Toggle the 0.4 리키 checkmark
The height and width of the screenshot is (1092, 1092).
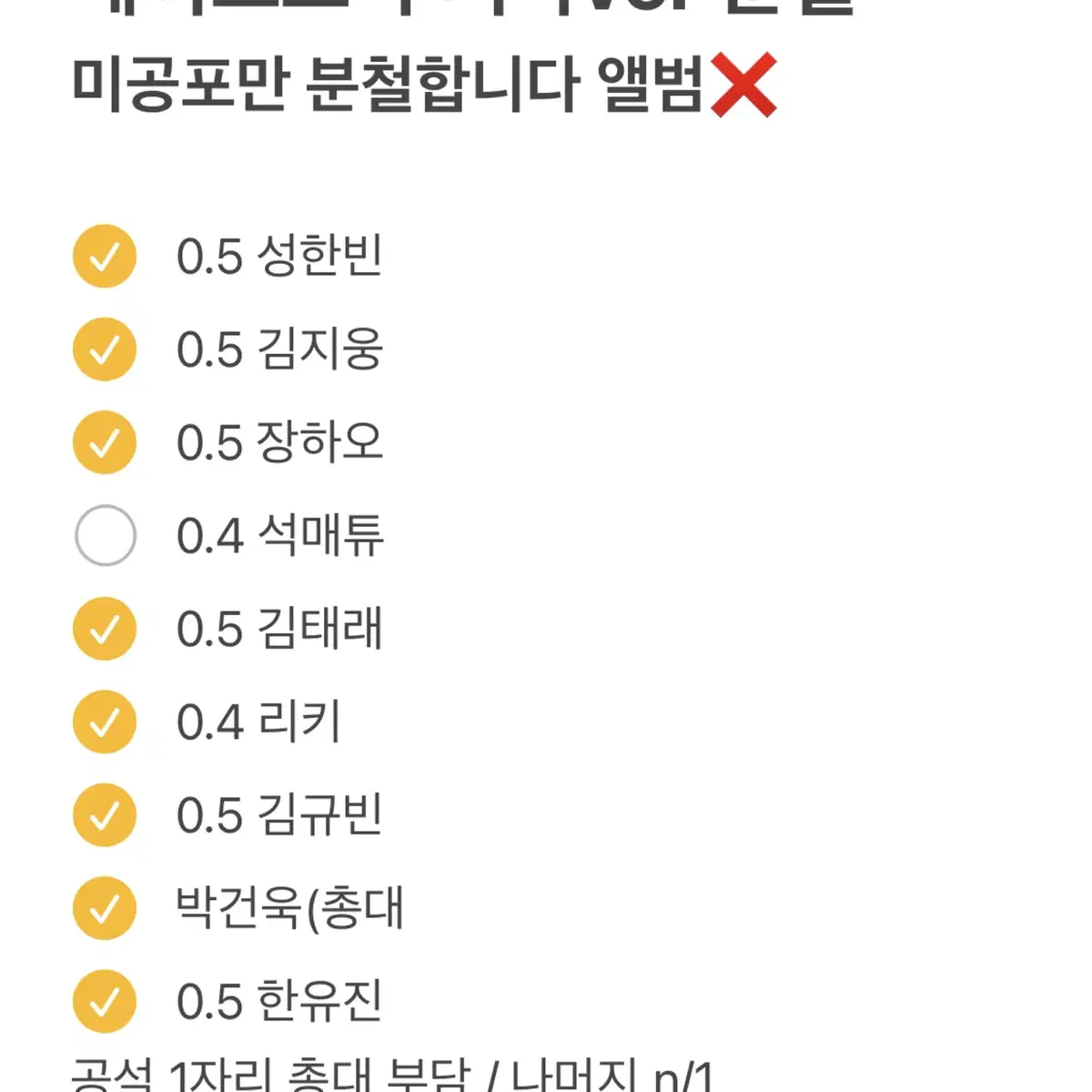[105, 723]
